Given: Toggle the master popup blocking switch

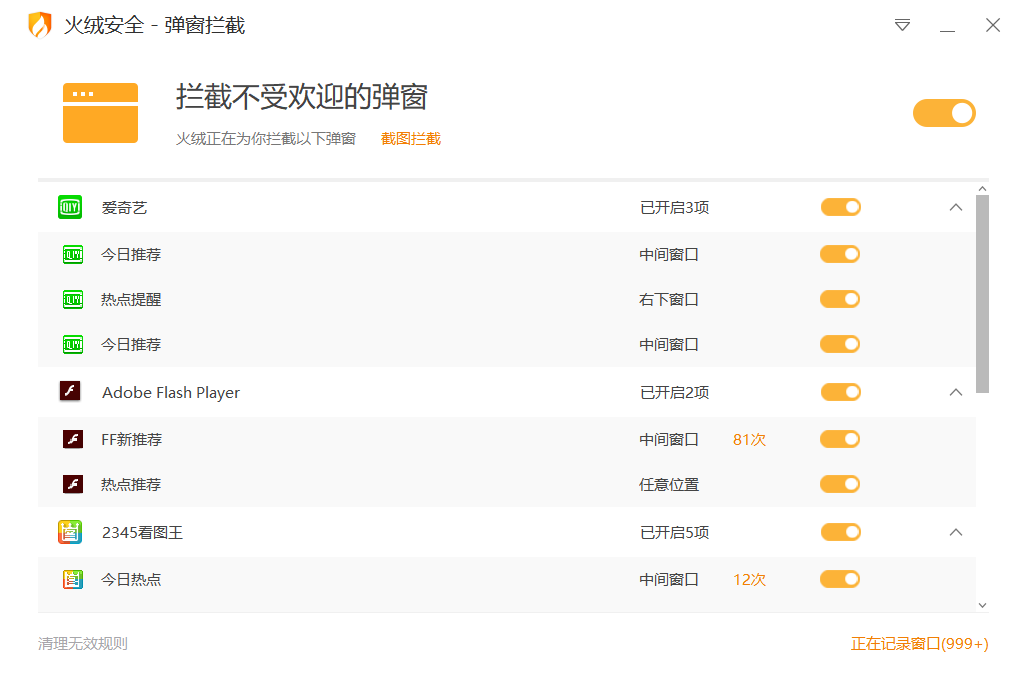Looking at the screenshot, I should [944, 113].
